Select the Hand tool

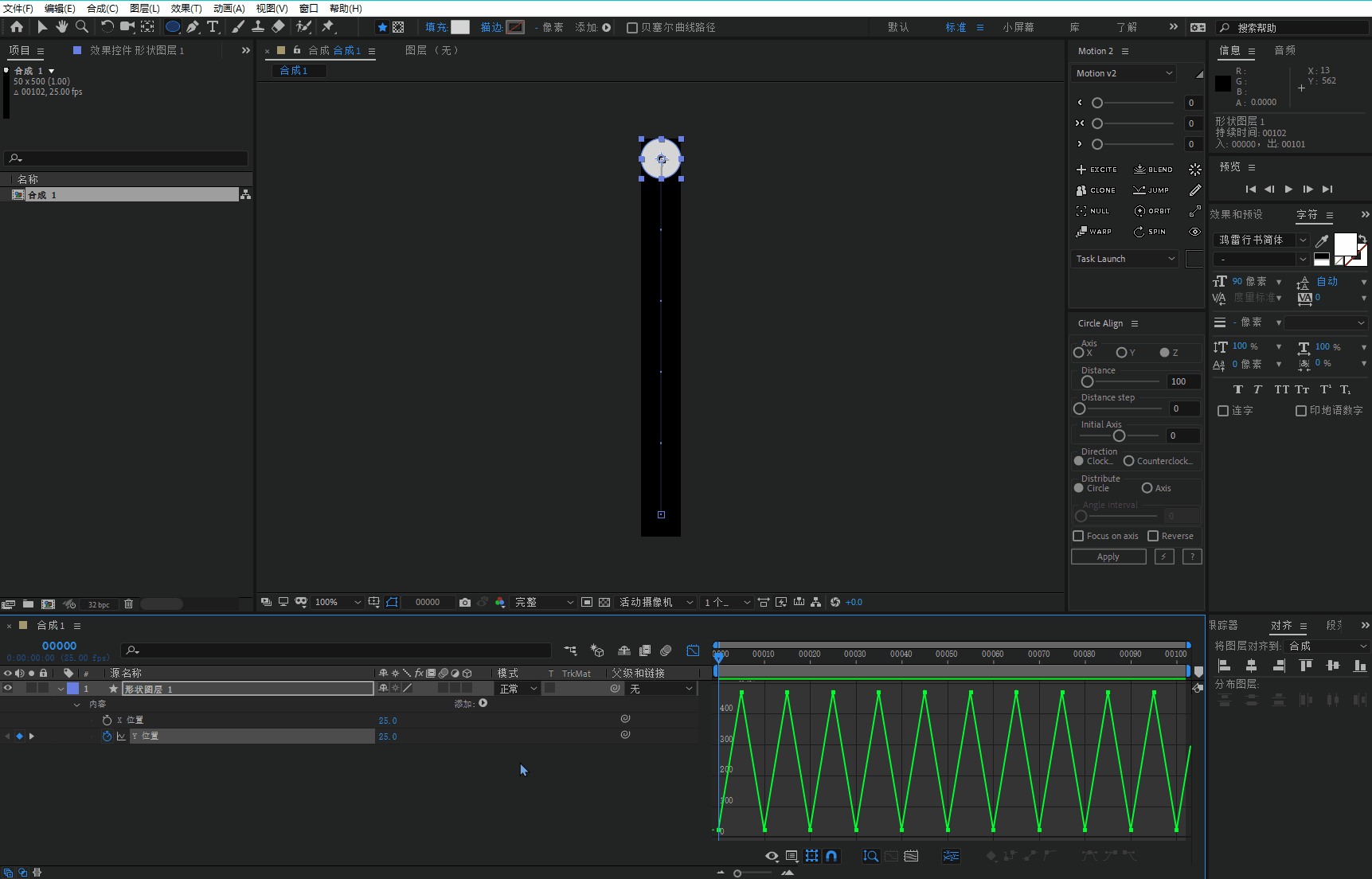click(x=61, y=27)
